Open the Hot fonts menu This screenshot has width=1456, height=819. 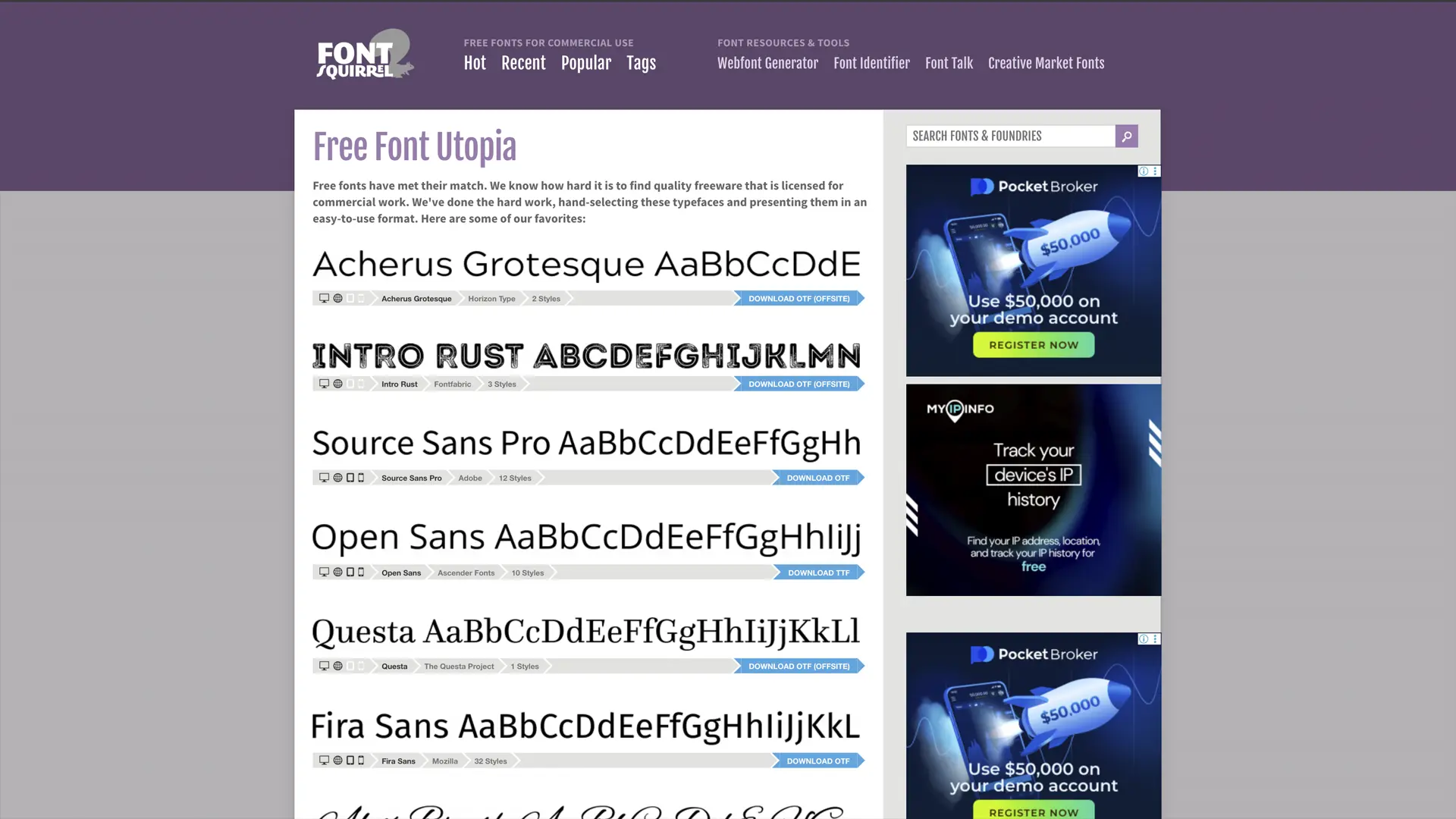coord(475,64)
